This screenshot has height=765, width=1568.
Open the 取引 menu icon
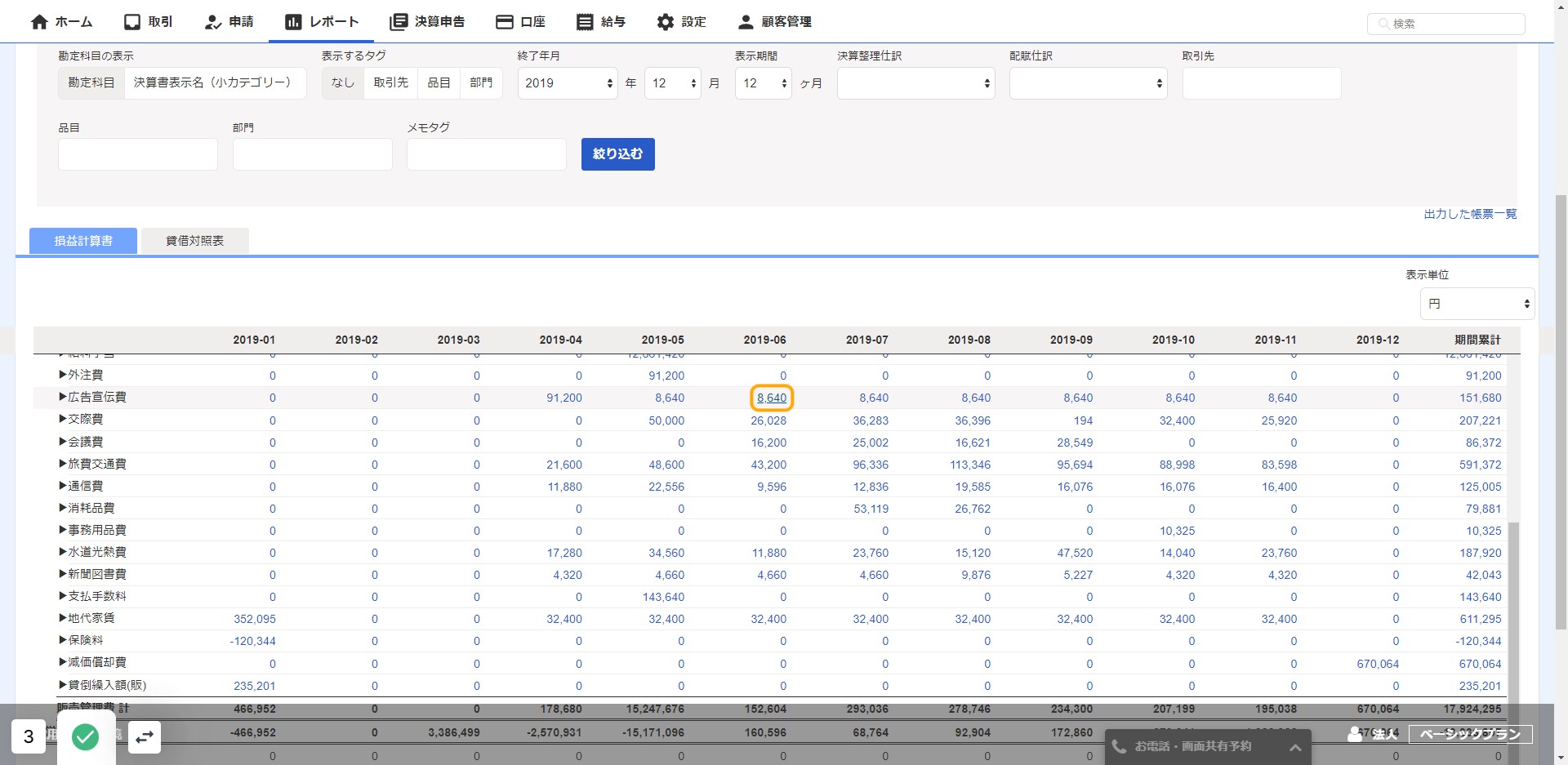(132, 22)
